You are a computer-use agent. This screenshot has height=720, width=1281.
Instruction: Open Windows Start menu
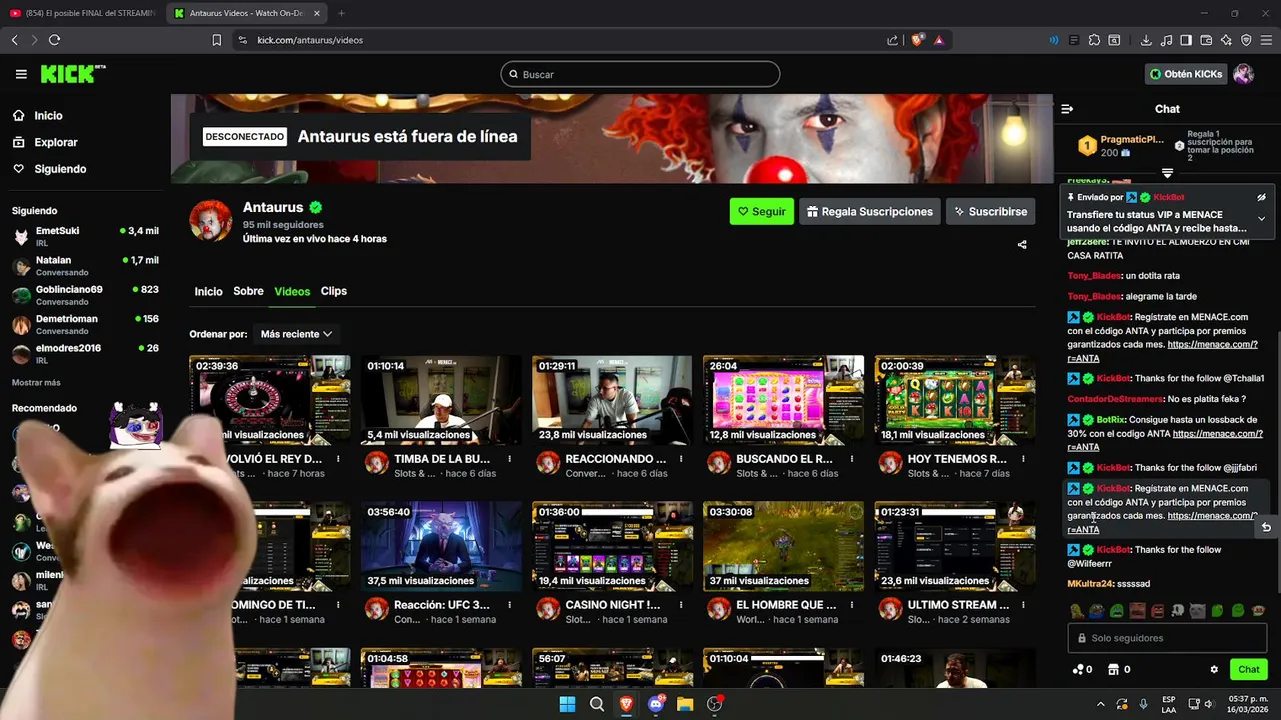point(567,704)
